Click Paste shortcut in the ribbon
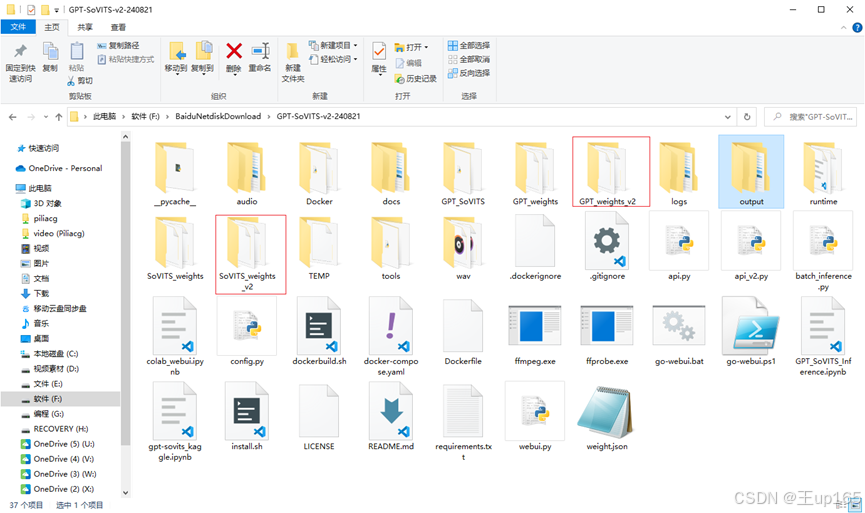The height and width of the screenshot is (513, 865). point(126,59)
